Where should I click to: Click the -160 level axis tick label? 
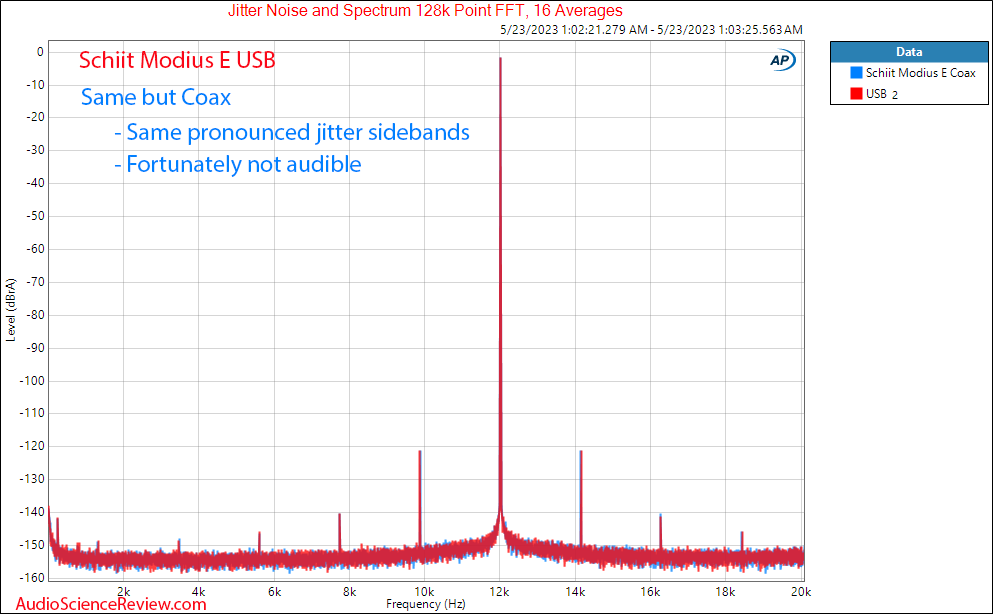32,577
